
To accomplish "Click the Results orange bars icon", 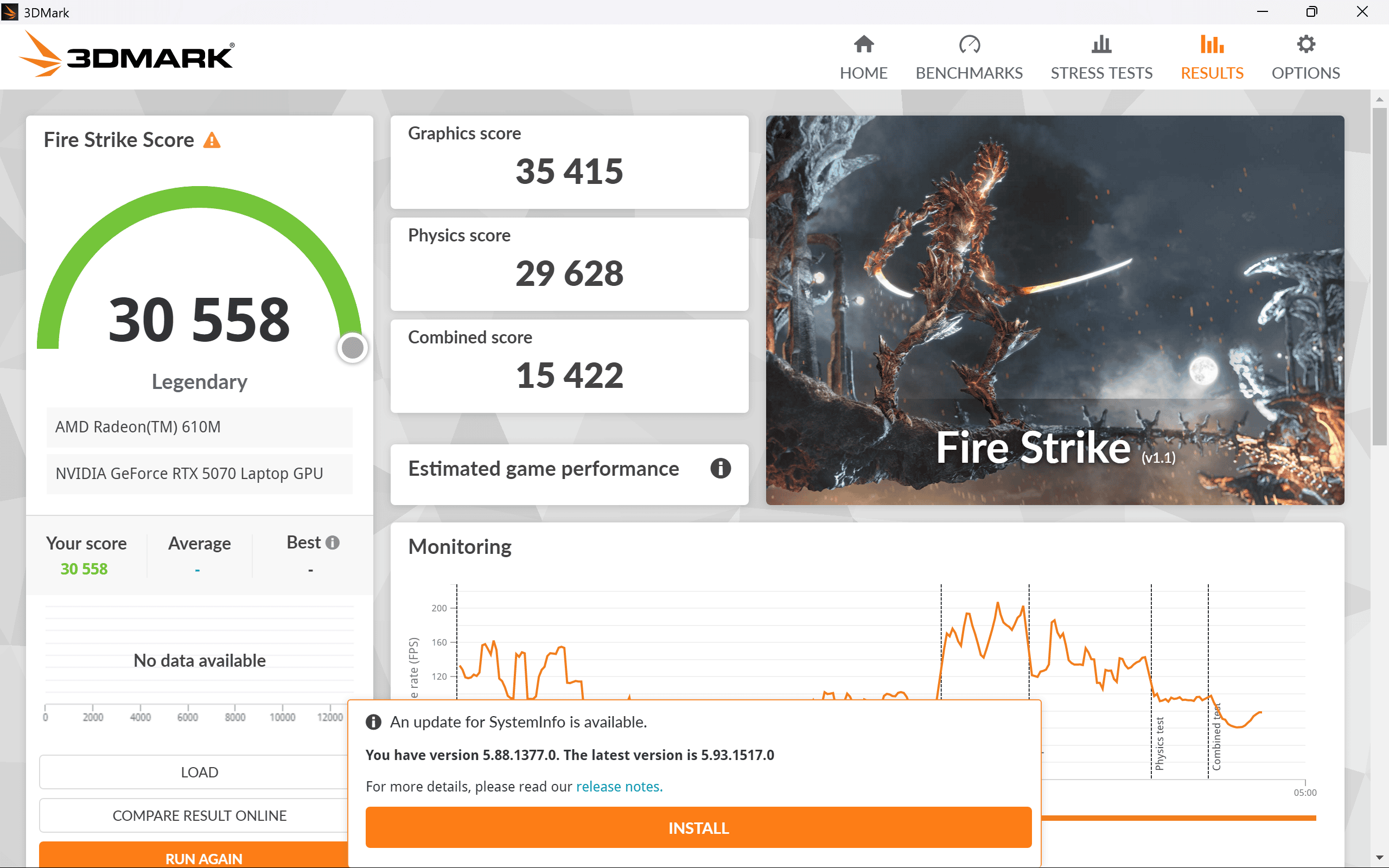I will (1212, 44).
